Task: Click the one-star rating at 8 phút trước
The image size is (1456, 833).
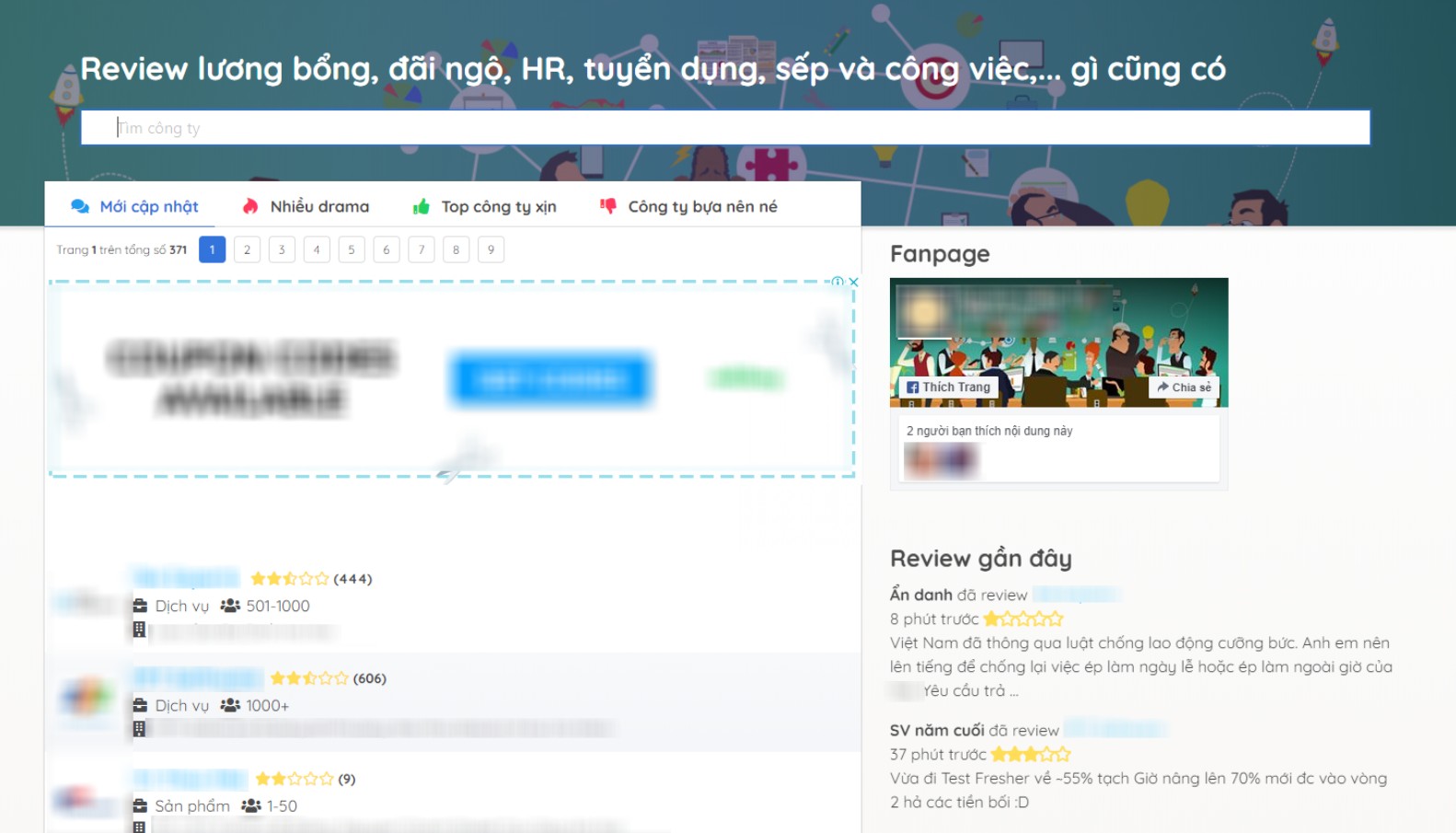Action: click(1023, 619)
